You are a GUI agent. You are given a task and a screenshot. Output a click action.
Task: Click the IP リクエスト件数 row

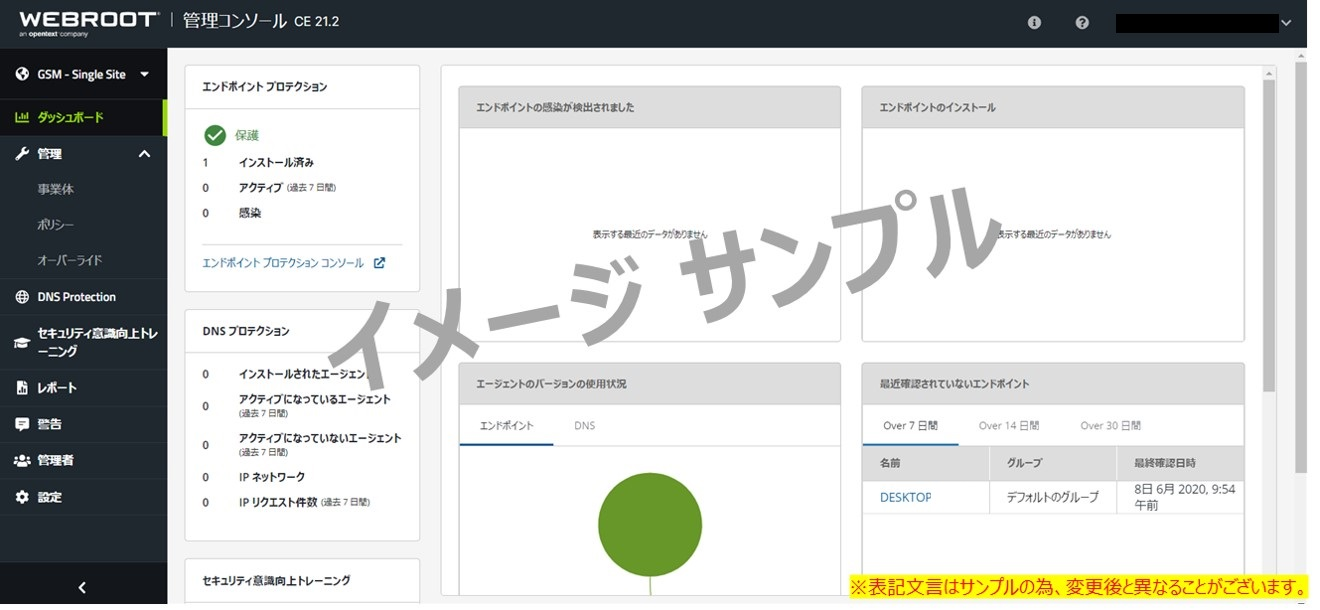[286, 502]
